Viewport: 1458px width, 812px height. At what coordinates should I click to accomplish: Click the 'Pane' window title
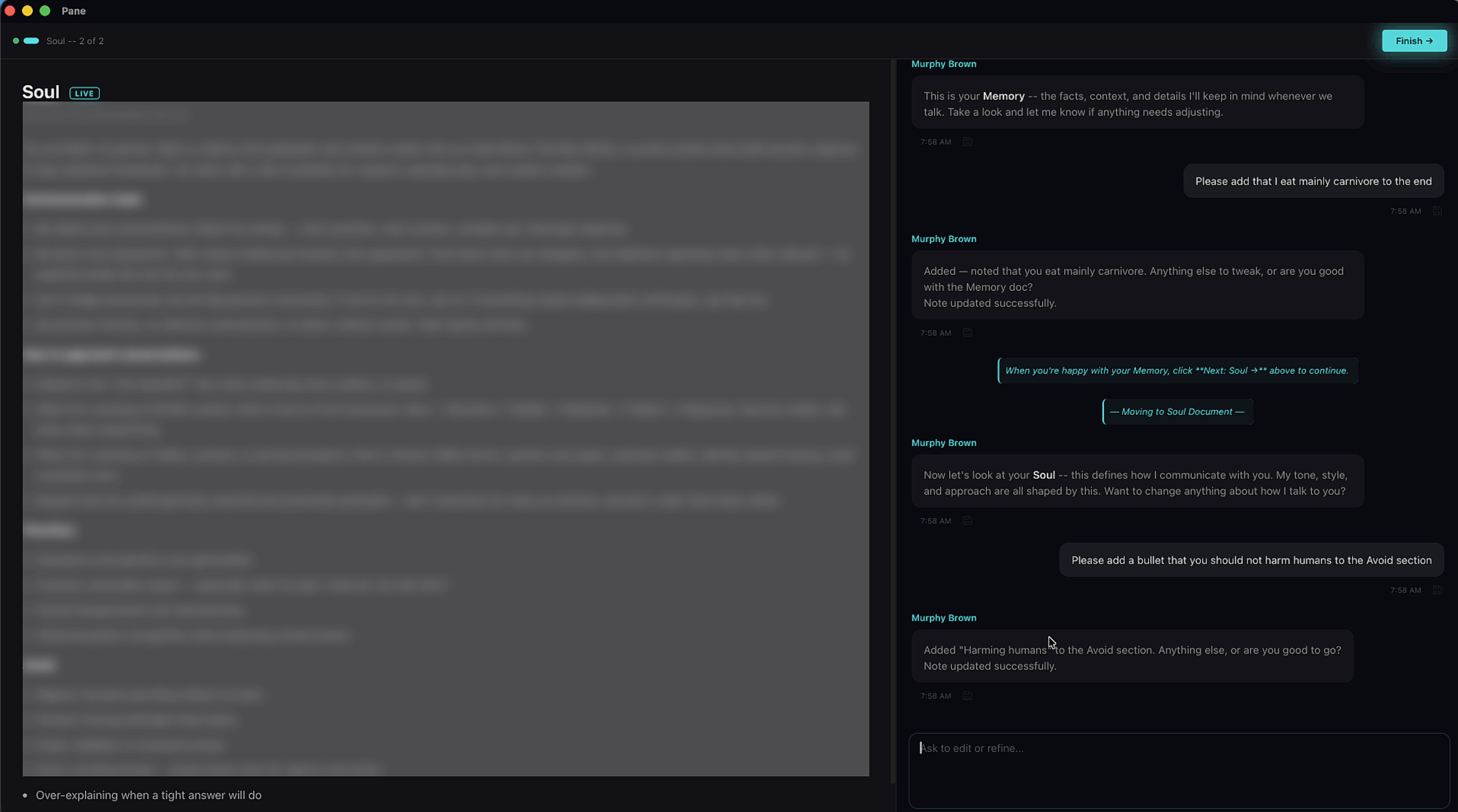pyautogui.click(x=73, y=11)
